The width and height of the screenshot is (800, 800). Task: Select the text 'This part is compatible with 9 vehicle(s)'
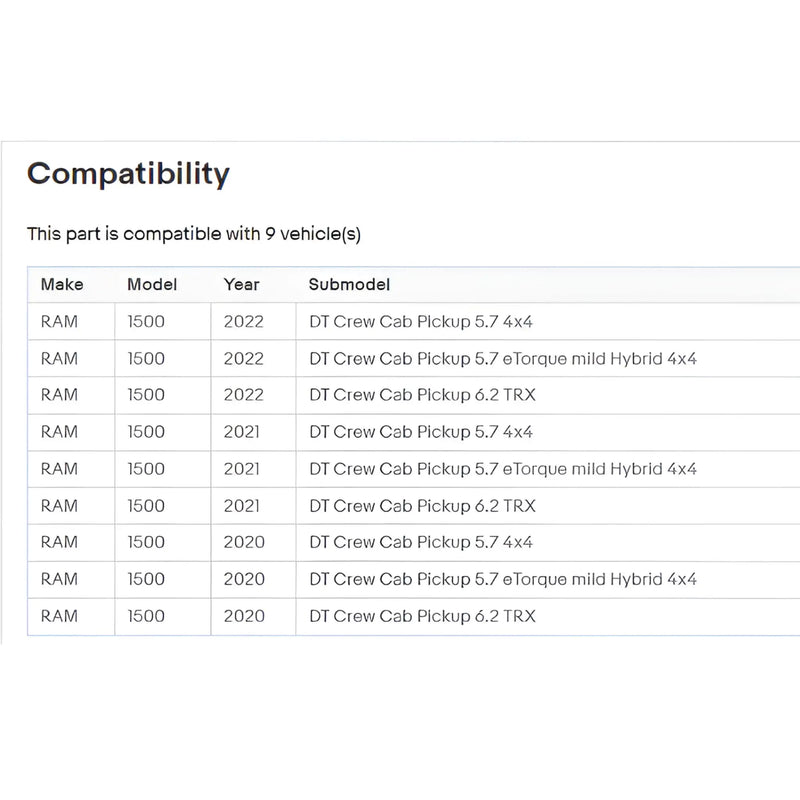pos(194,234)
